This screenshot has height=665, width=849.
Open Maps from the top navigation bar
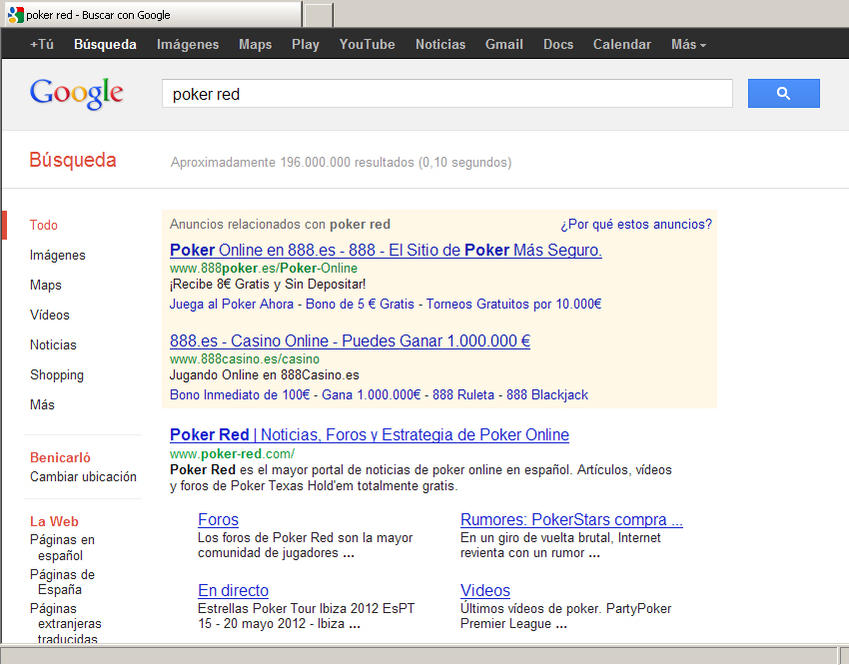(x=255, y=44)
